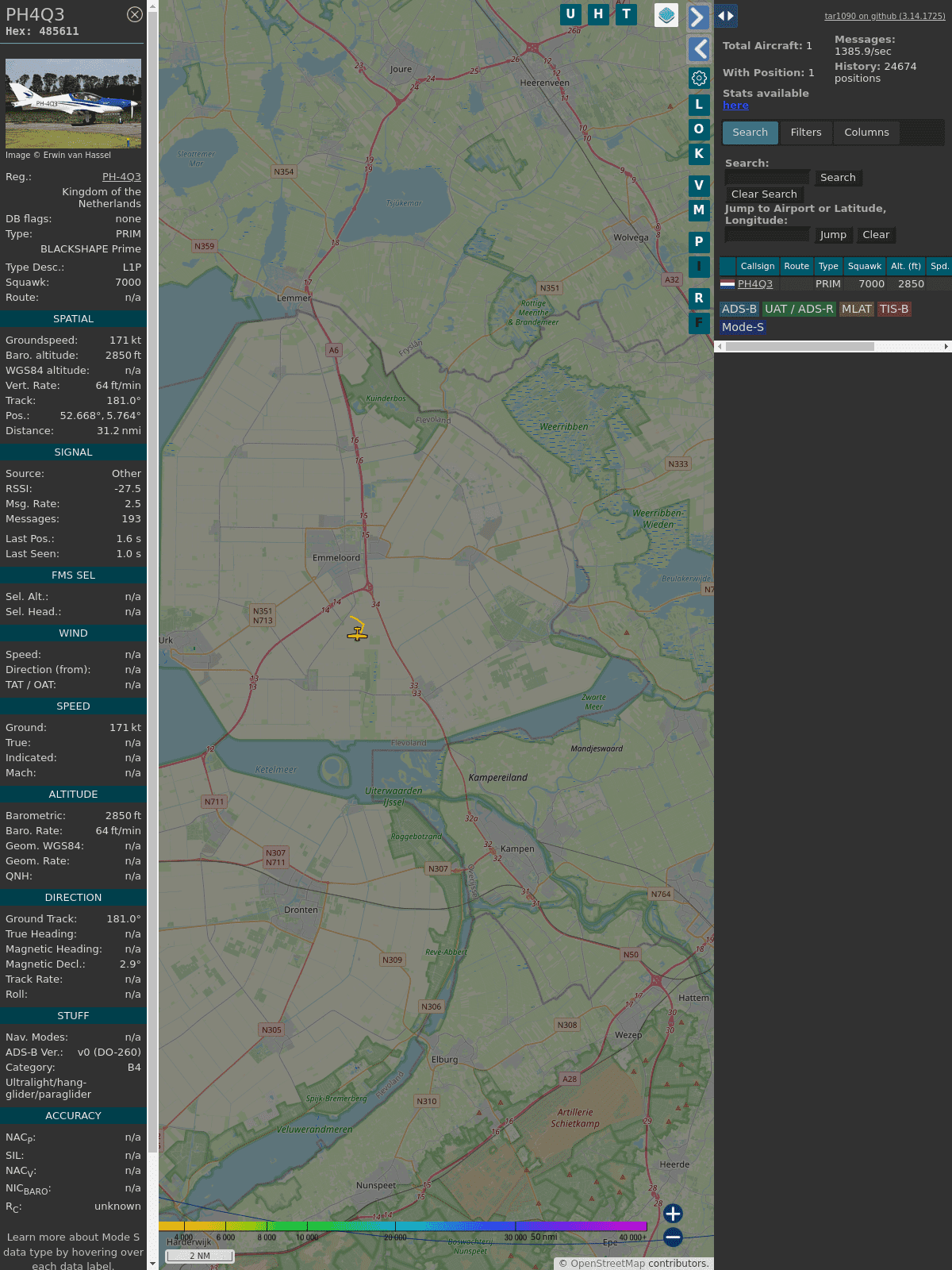
Task: Toggle UAT / ADS-R source legend
Action: pos(799,310)
